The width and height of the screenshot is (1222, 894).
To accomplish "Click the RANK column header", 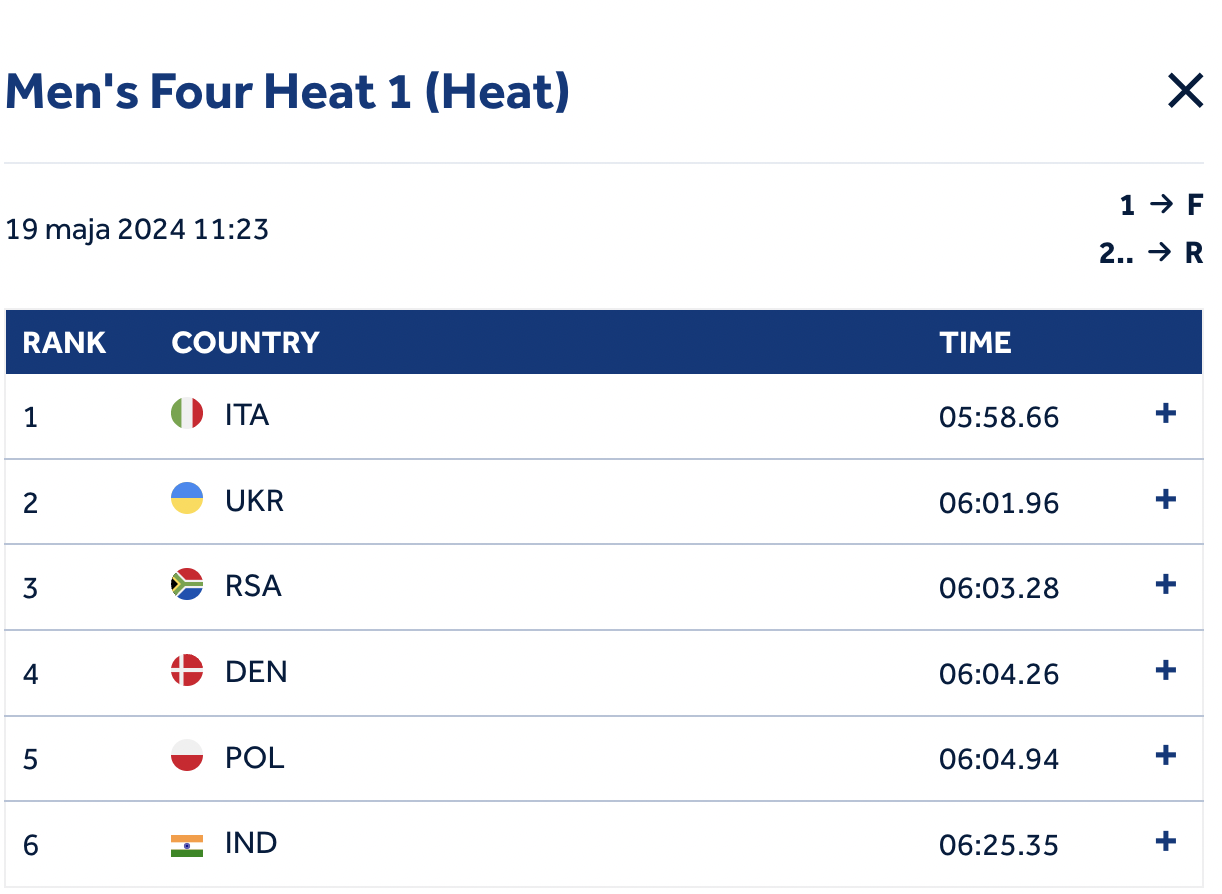I will [x=64, y=343].
